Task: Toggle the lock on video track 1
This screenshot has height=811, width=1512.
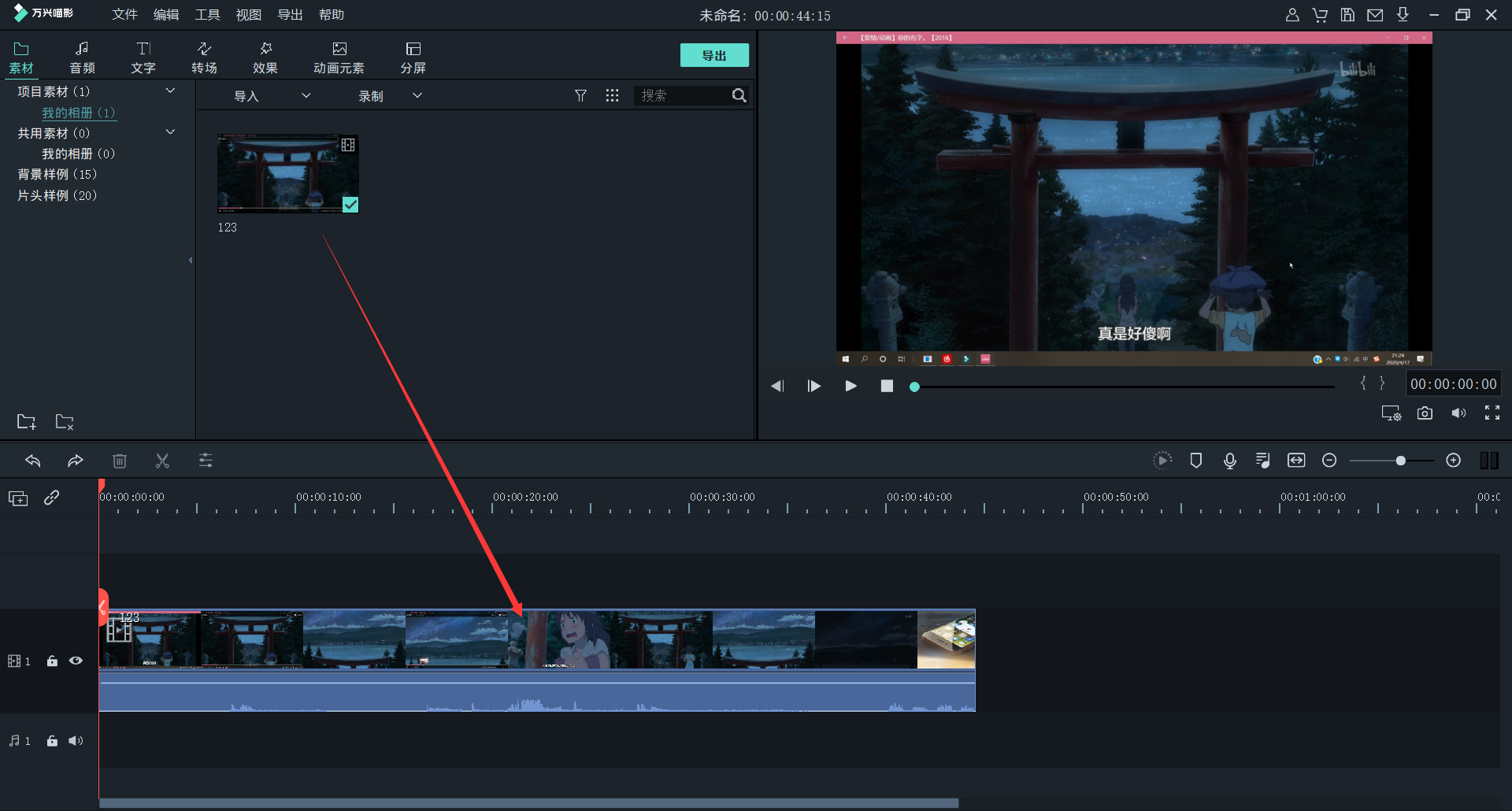Action: click(x=52, y=661)
